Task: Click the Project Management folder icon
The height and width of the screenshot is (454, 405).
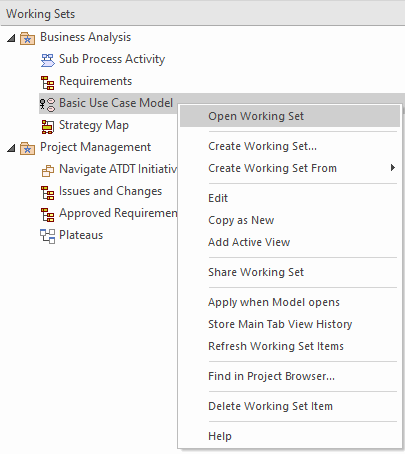Action: tap(27, 148)
